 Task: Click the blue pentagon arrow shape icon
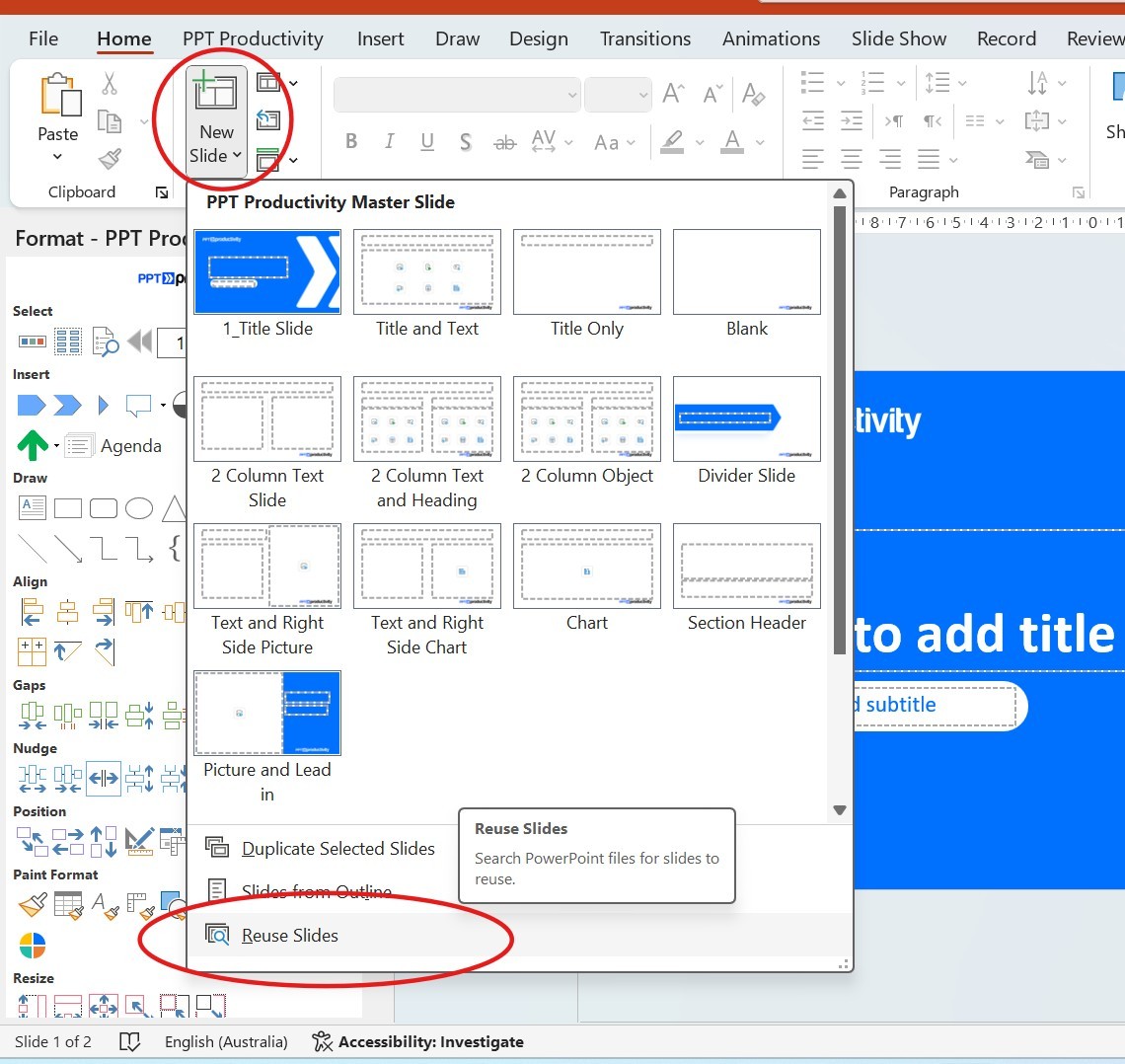[31, 406]
